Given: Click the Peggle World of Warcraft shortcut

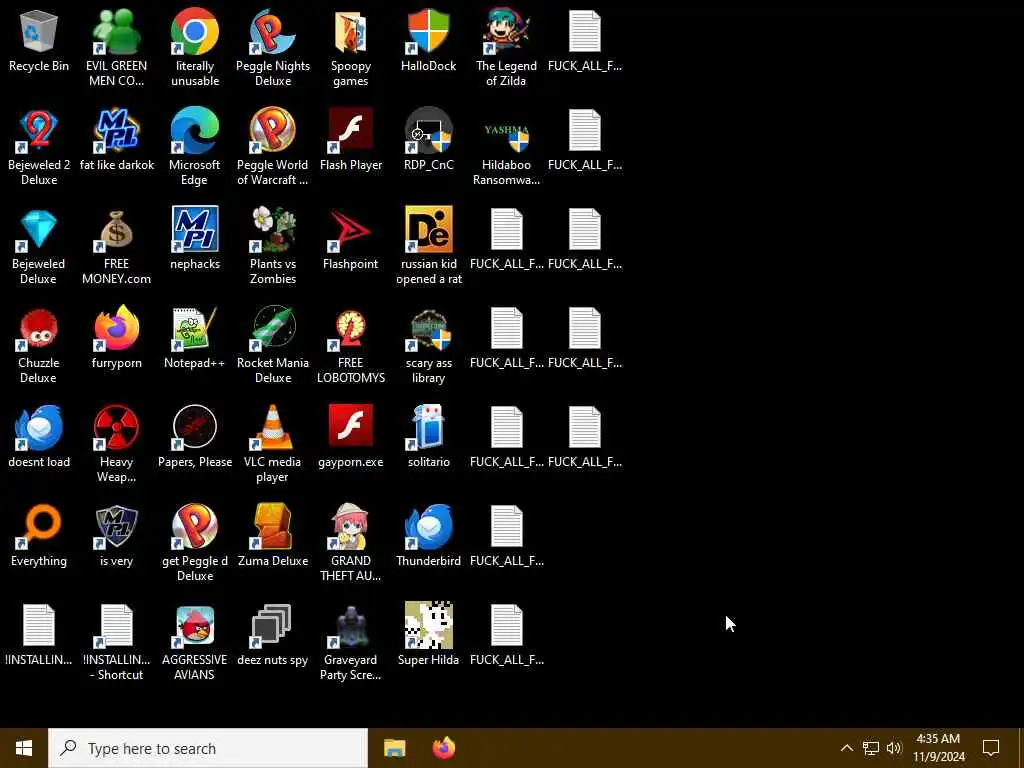Looking at the screenshot, I should [x=273, y=147].
